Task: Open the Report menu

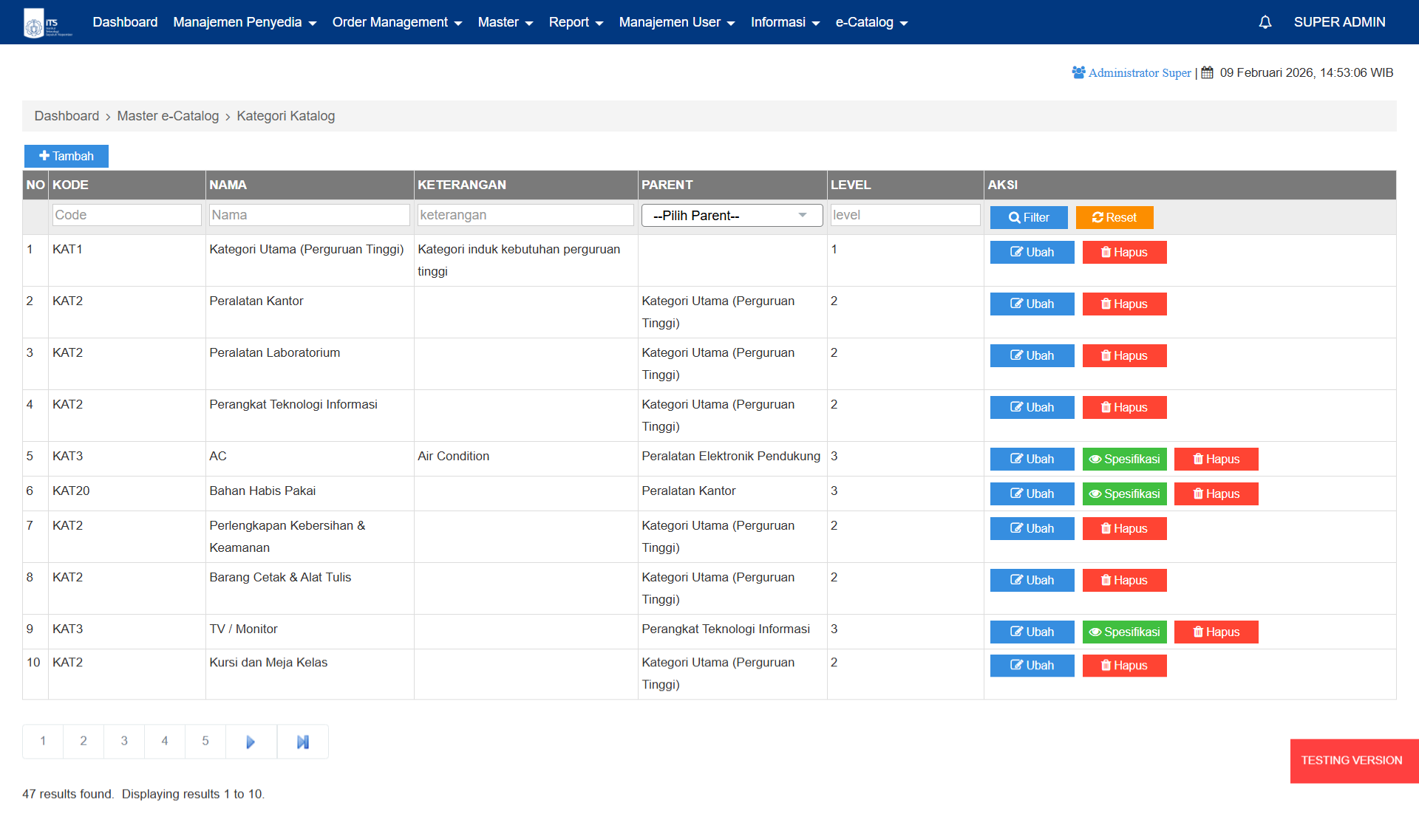Action: tap(575, 22)
